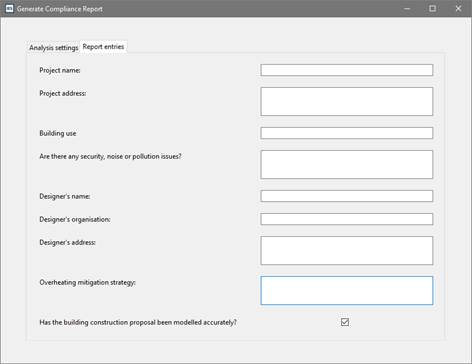Viewport: 472px width, 364px height.
Task: Maximize the Generate Compliance Report window
Action: pyautogui.click(x=432, y=9)
